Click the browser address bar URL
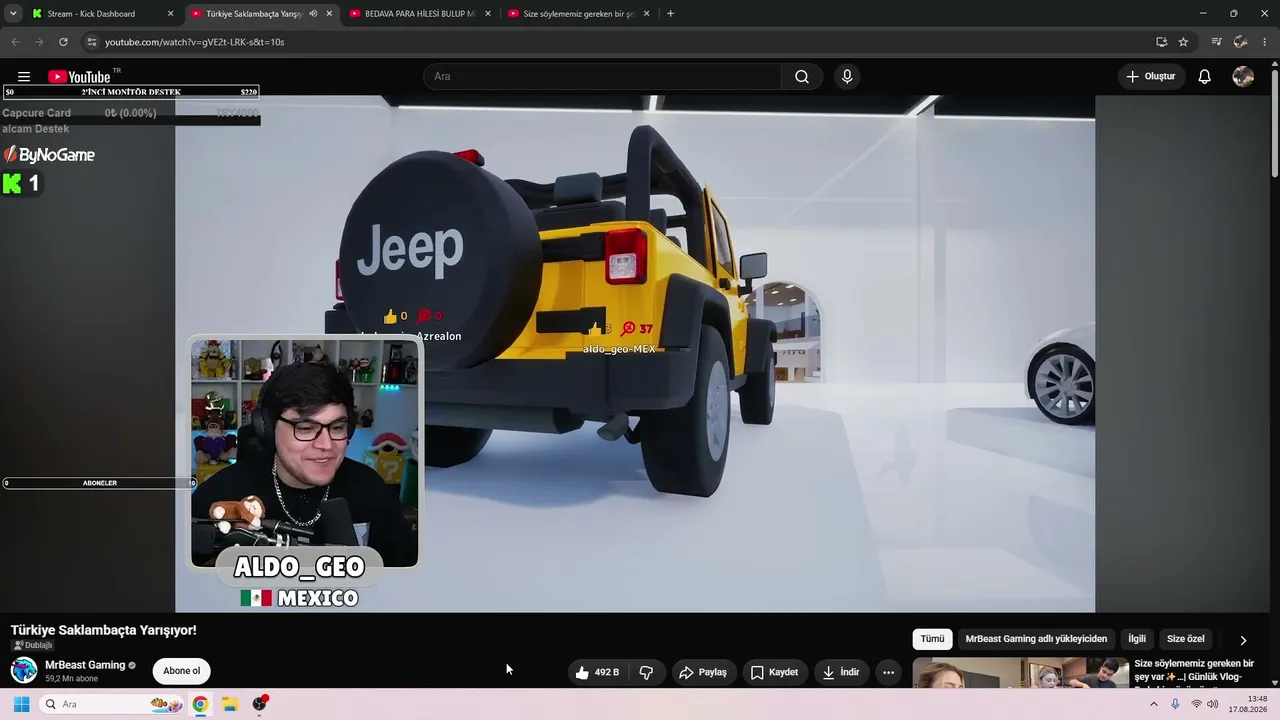This screenshot has width=1280, height=720. (x=195, y=42)
